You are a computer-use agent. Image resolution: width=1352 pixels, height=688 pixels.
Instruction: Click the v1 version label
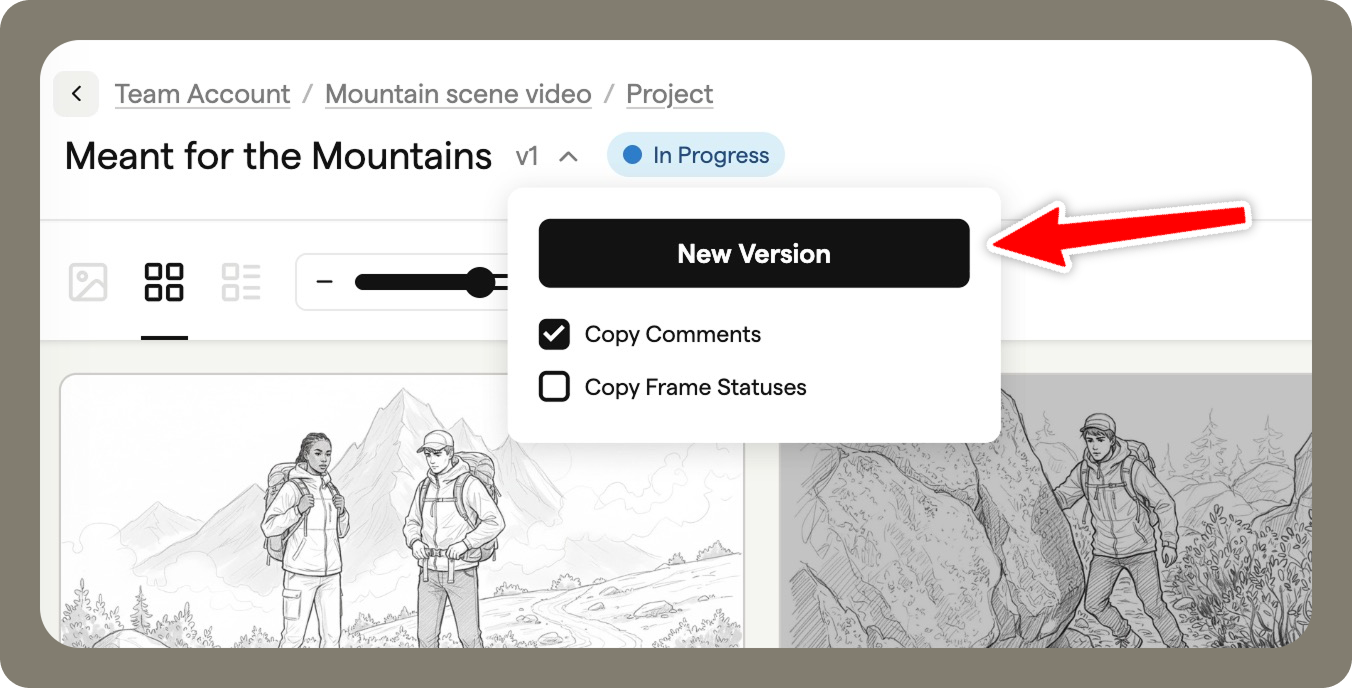click(527, 156)
